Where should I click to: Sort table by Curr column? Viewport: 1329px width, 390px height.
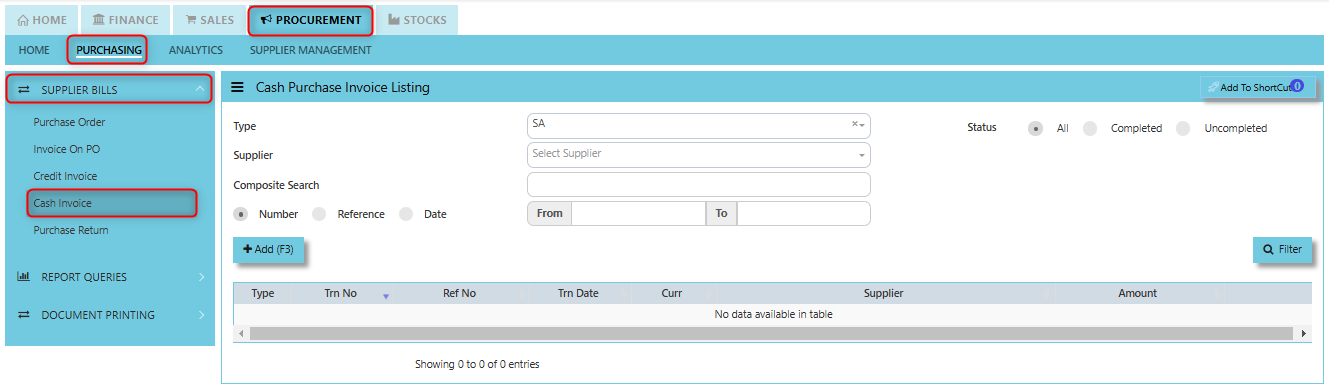click(x=672, y=293)
